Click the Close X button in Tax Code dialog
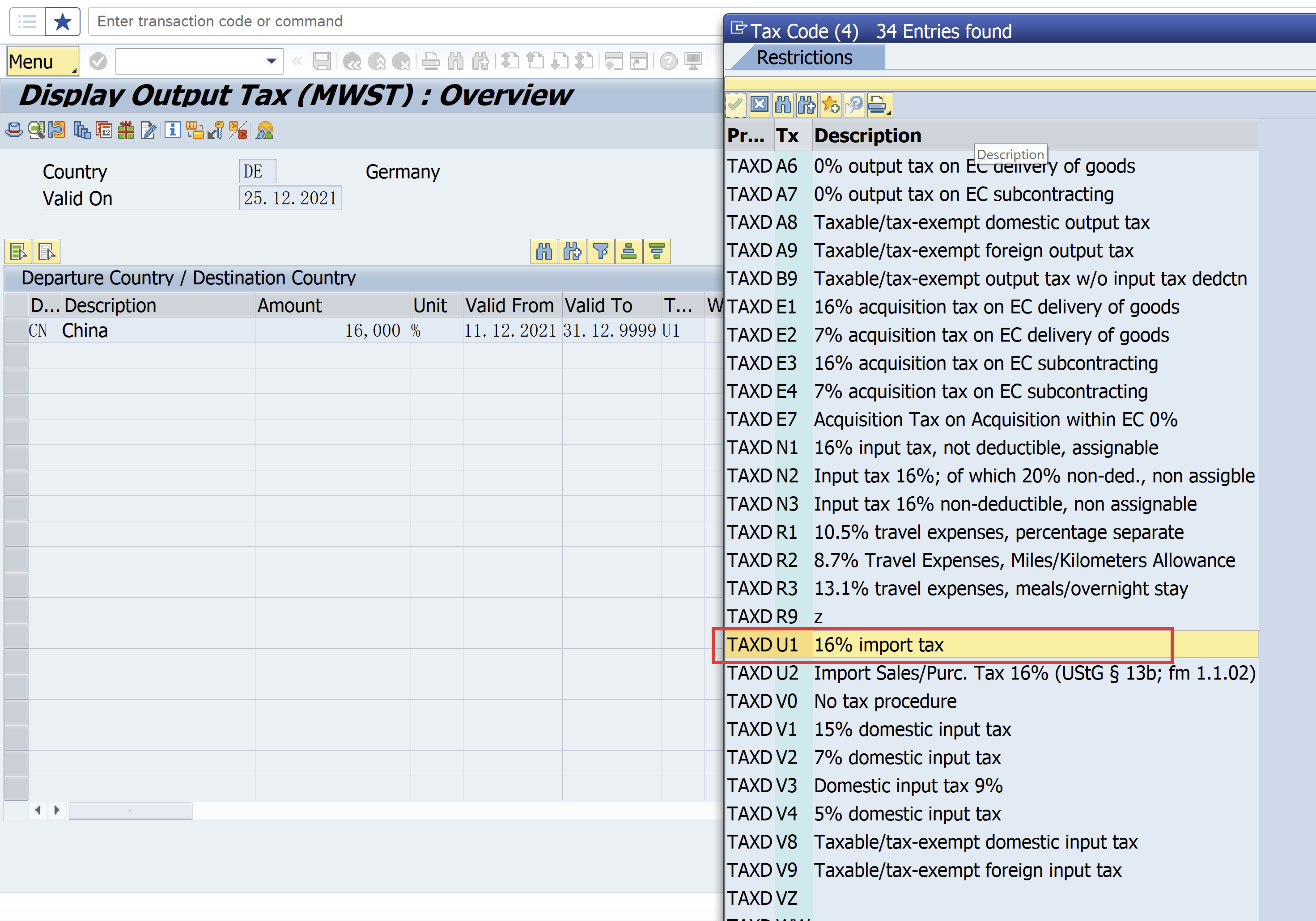Image resolution: width=1316 pixels, height=921 pixels. (760, 105)
